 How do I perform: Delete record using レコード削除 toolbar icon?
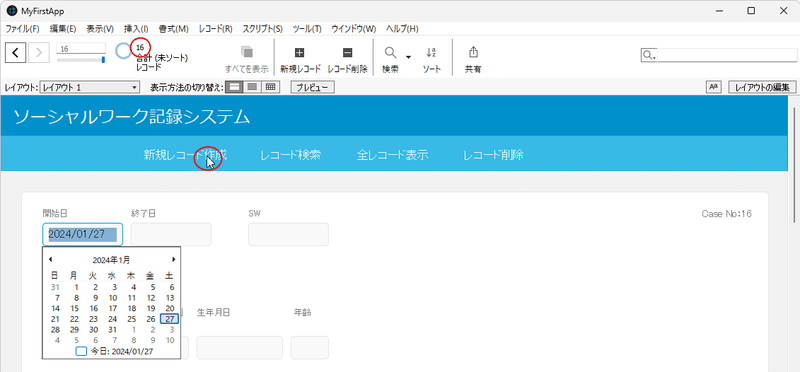click(347, 53)
